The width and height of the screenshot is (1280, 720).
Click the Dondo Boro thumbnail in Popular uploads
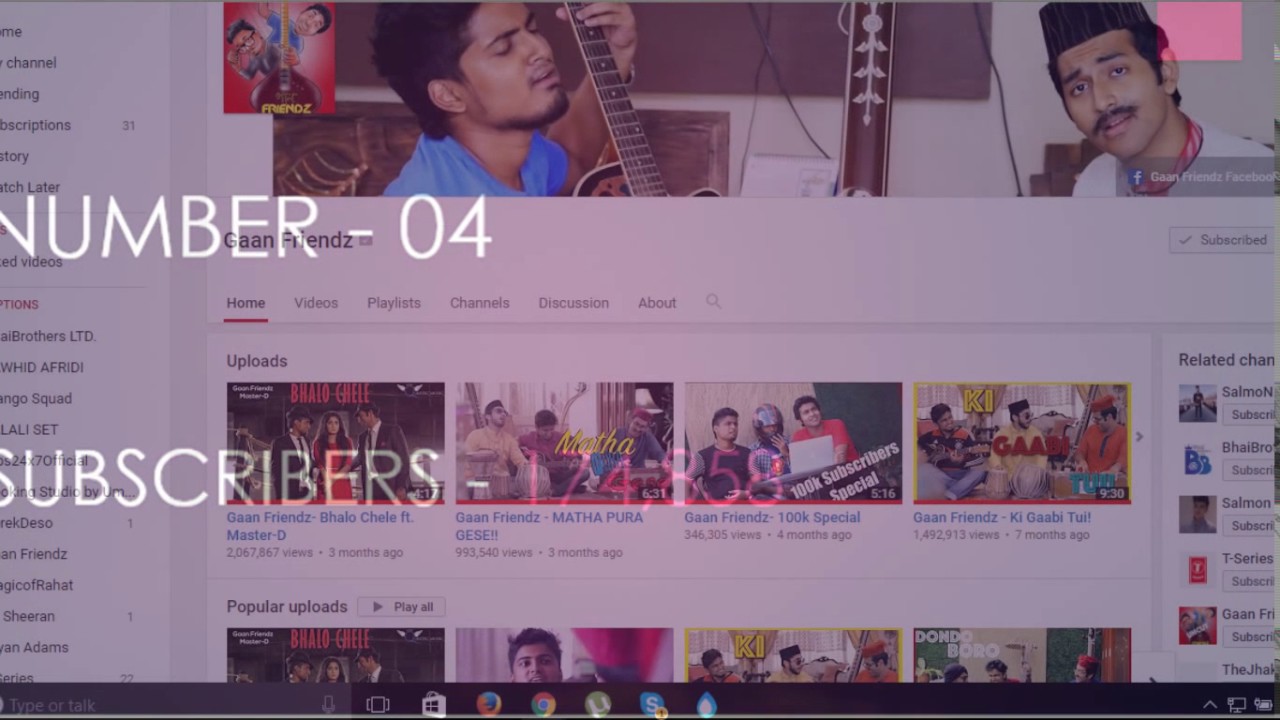(1022, 655)
